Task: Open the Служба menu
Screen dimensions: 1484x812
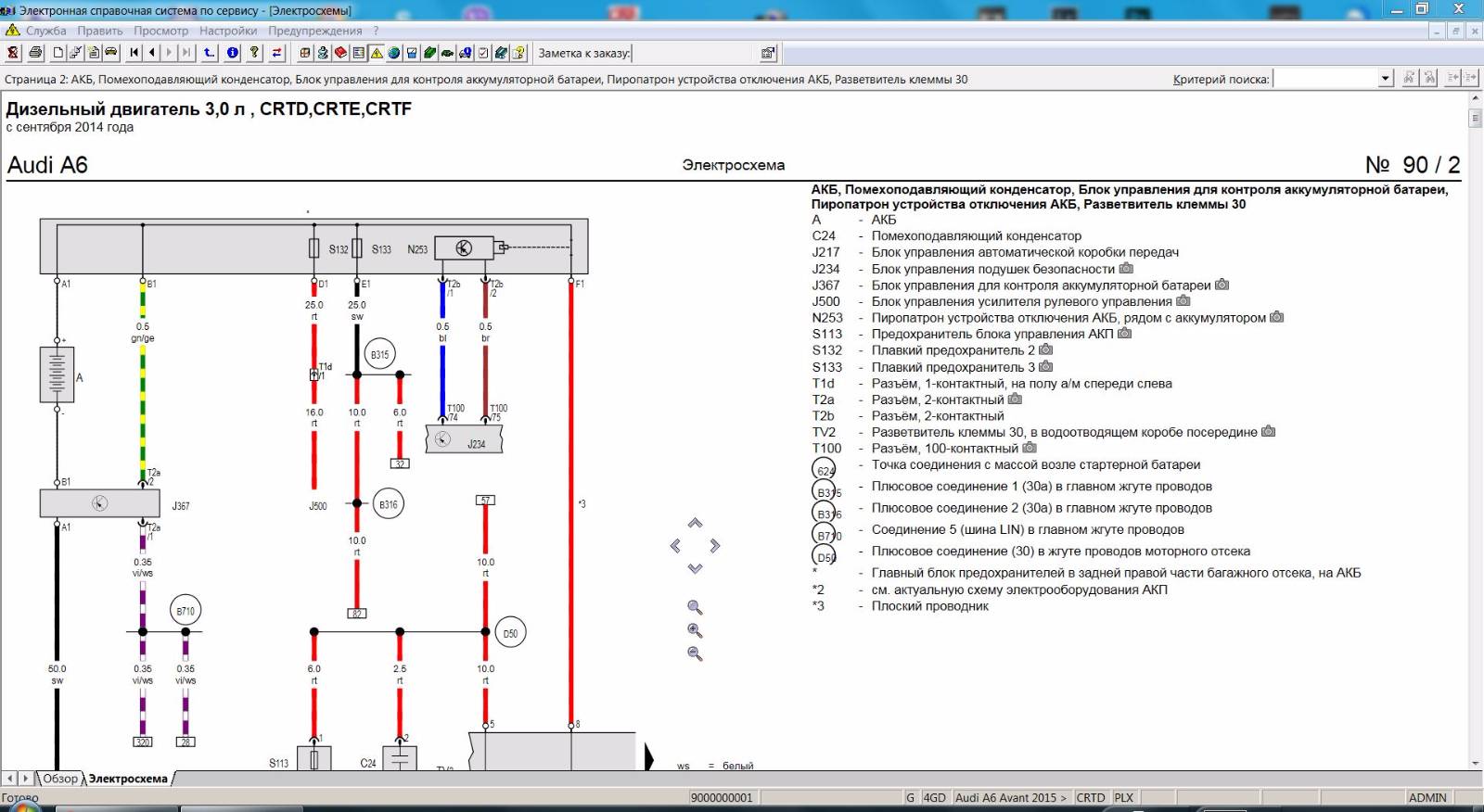Action: pyautogui.click(x=45, y=31)
